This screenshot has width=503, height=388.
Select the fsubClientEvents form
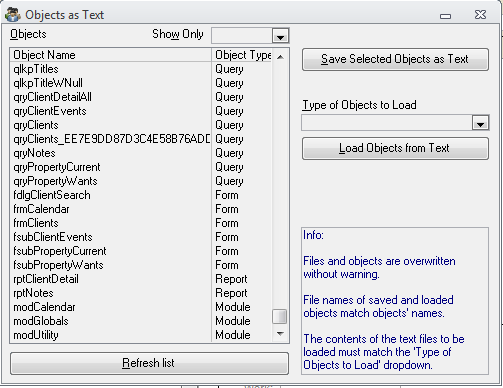point(142,237)
